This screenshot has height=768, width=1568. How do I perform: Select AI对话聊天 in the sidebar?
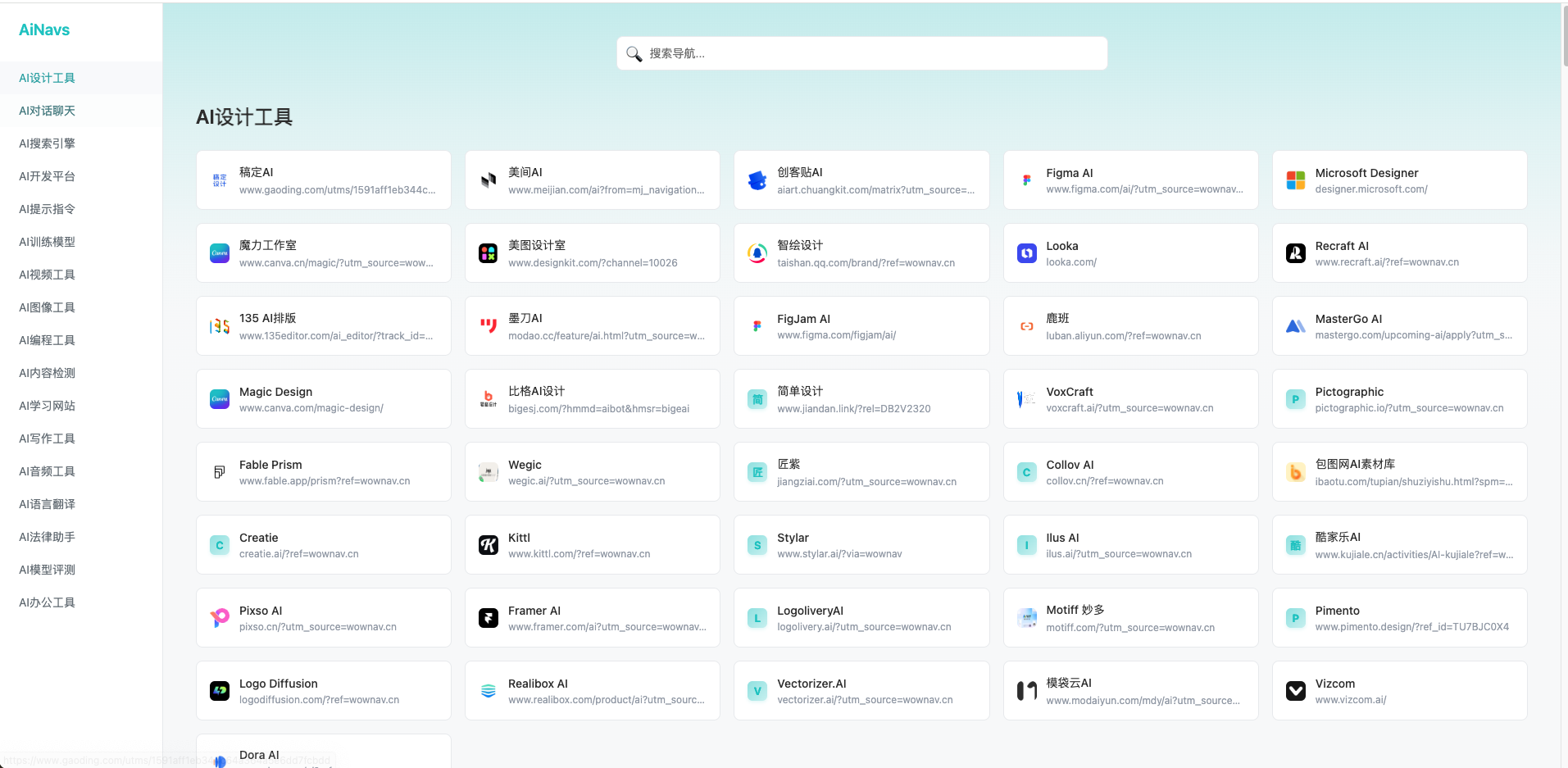pyautogui.click(x=81, y=111)
